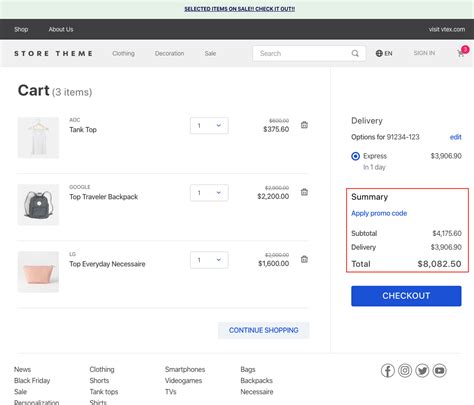The width and height of the screenshot is (474, 405).
Task: Open the Necessaire footer link
Action: tap(257, 392)
